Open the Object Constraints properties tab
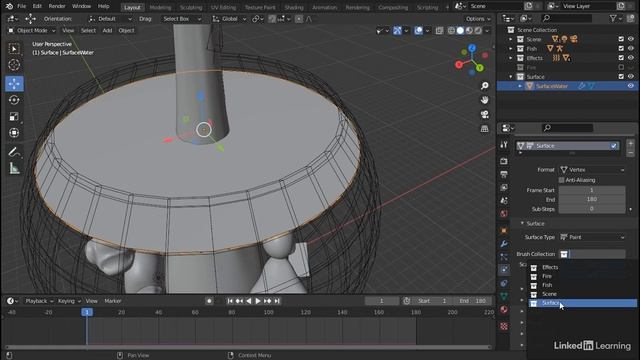Viewport: 640px width, 360px height. click(x=504, y=283)
